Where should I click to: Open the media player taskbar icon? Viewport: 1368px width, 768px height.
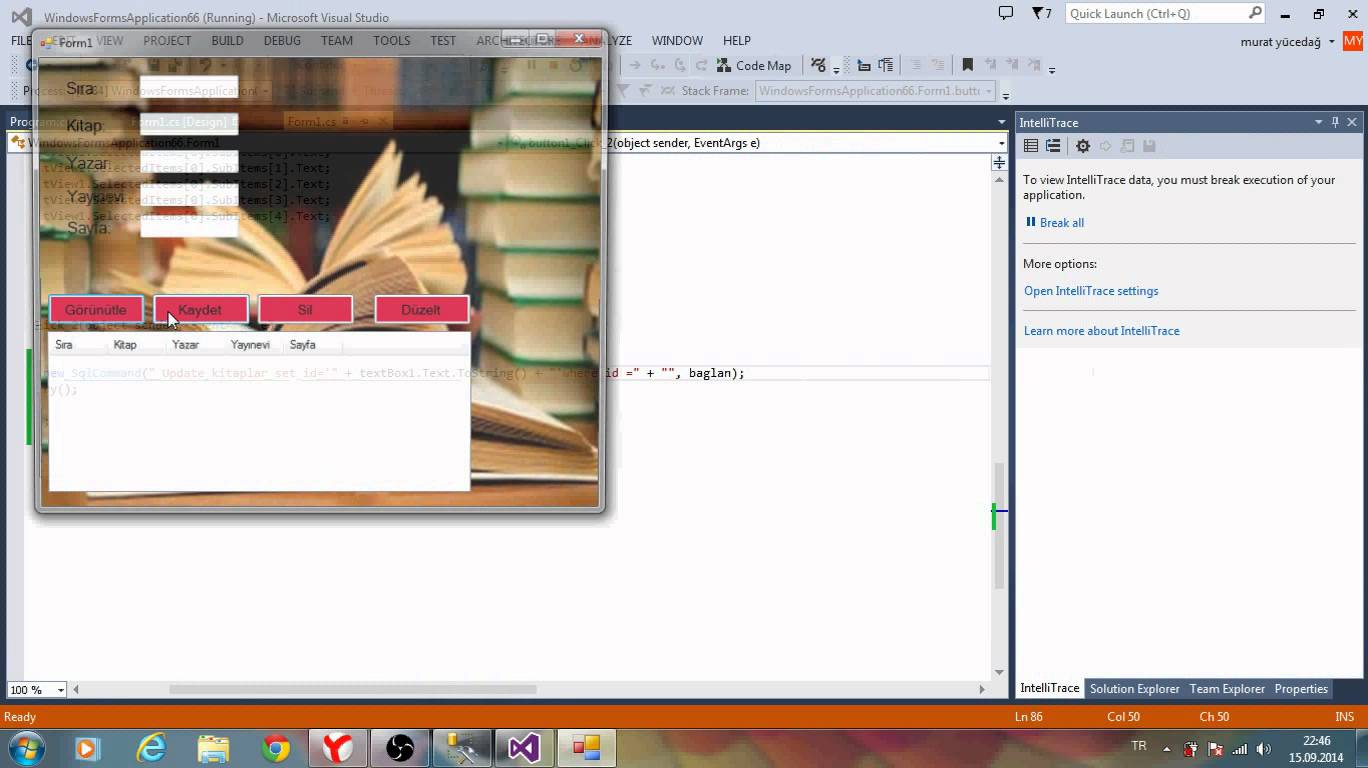click(86, 748)
